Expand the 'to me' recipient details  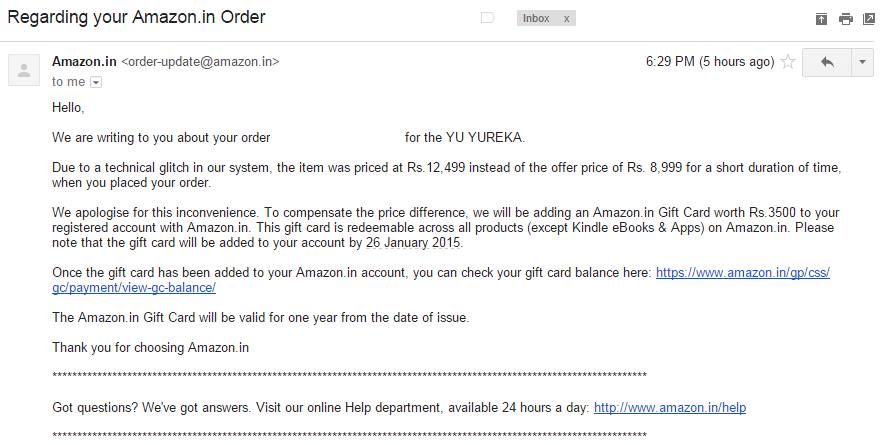pyautogui.click(x=96, y=82)
